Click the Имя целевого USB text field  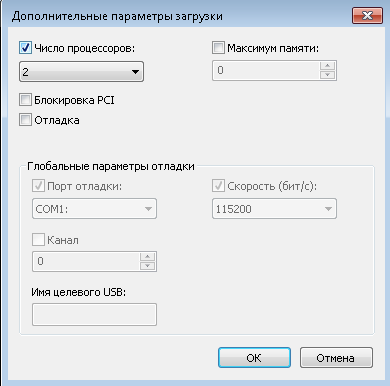(94, 314)
